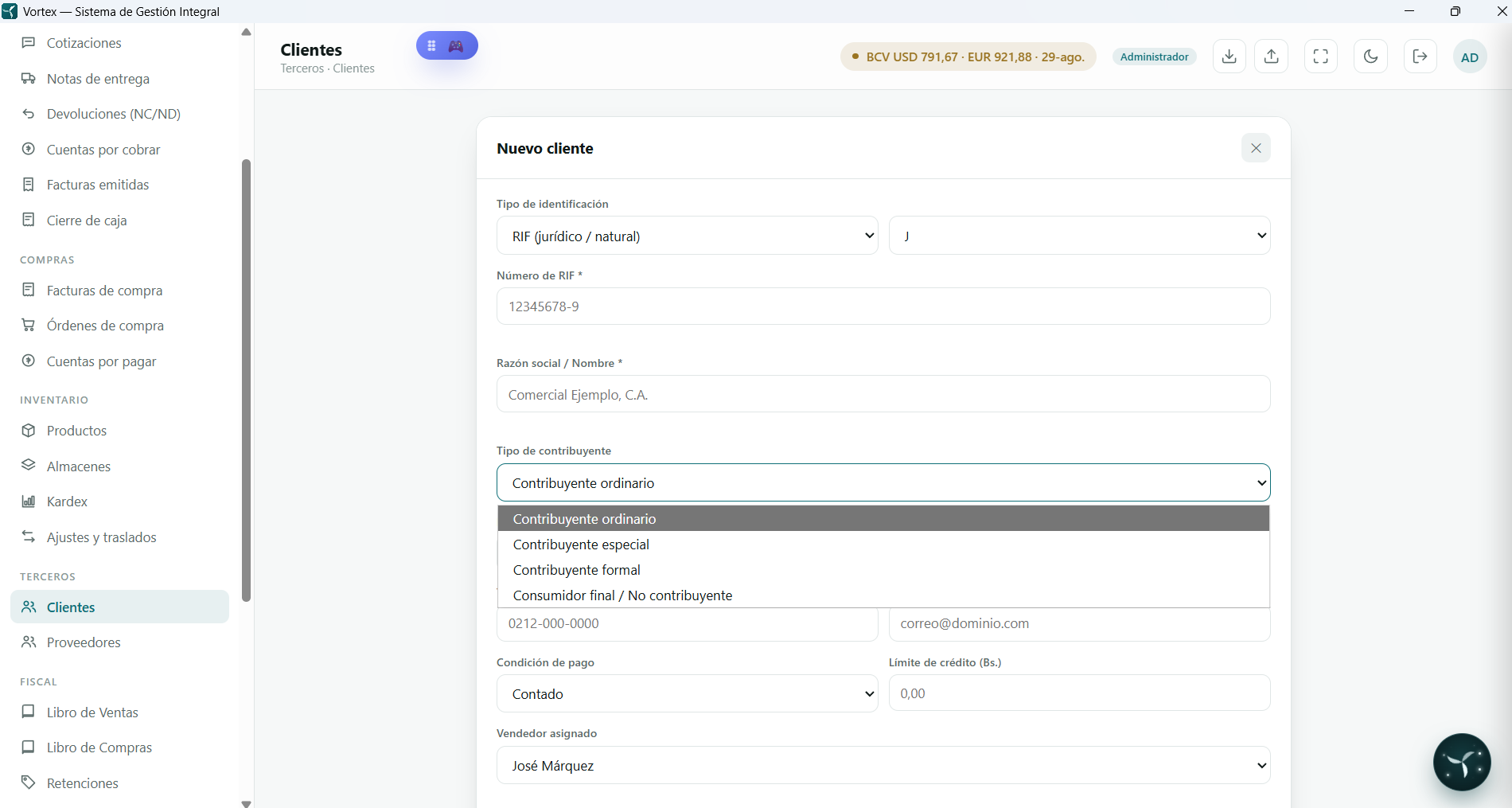This screenshot has height=808, width=1512.
Task: Select Consumidor final / No contribuyente
Action: pos(883,595)
